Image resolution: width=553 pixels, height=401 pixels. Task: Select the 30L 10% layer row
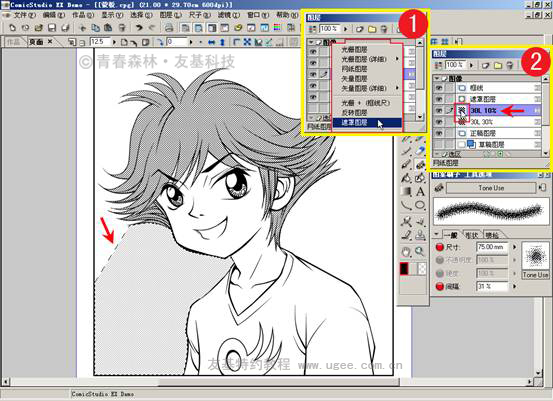tap(487, 110)
